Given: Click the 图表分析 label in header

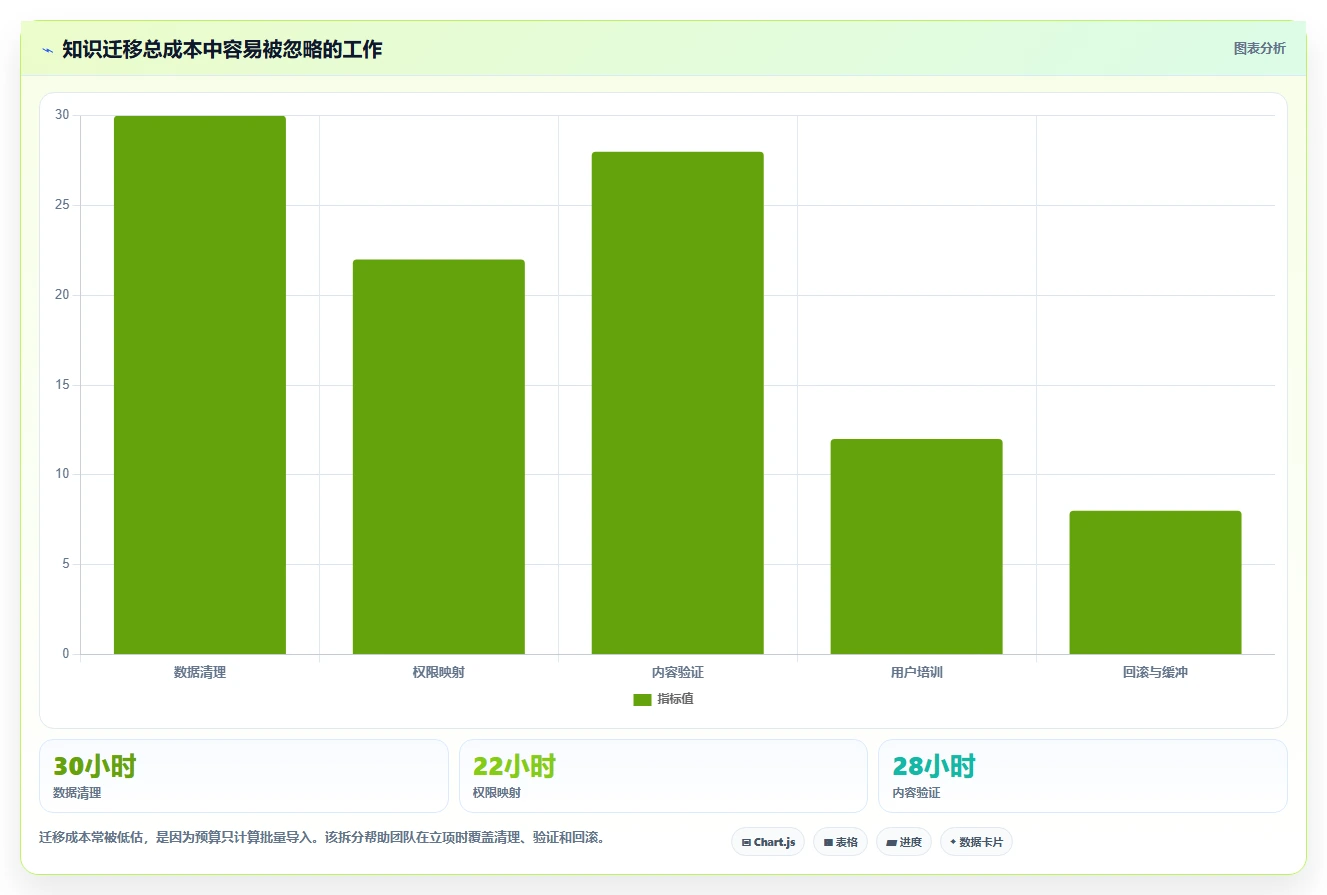Looking at the screenshot, I should [x=1259, y=48].
